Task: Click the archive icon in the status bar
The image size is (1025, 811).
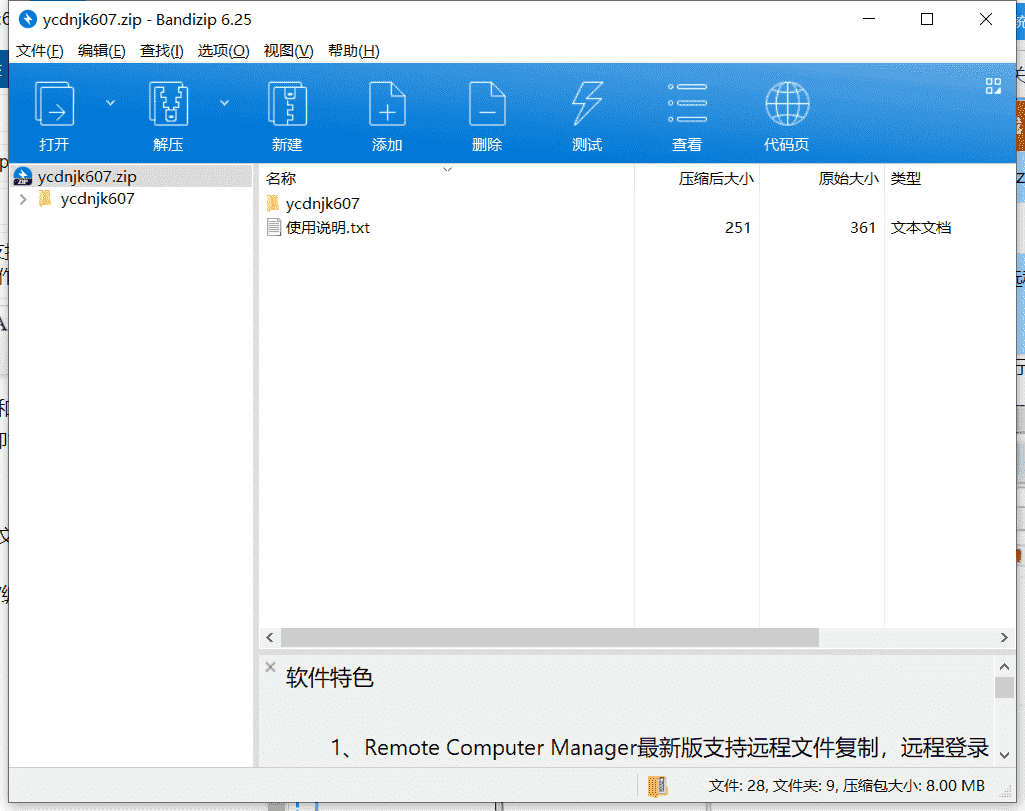Action: point(658,786)
